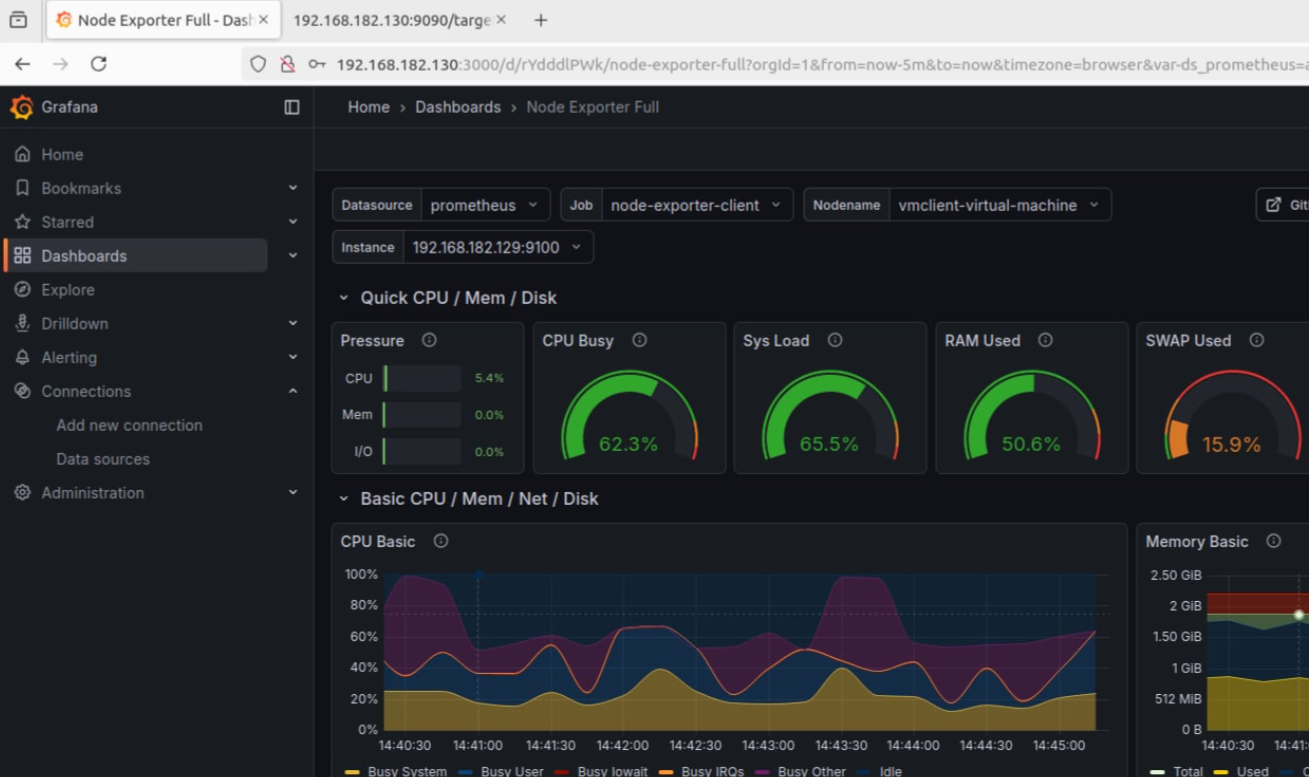Click the CPU Busy 62.3% gauge
This screenshot has width=1309, height=777.
click(x=629, y=417)
